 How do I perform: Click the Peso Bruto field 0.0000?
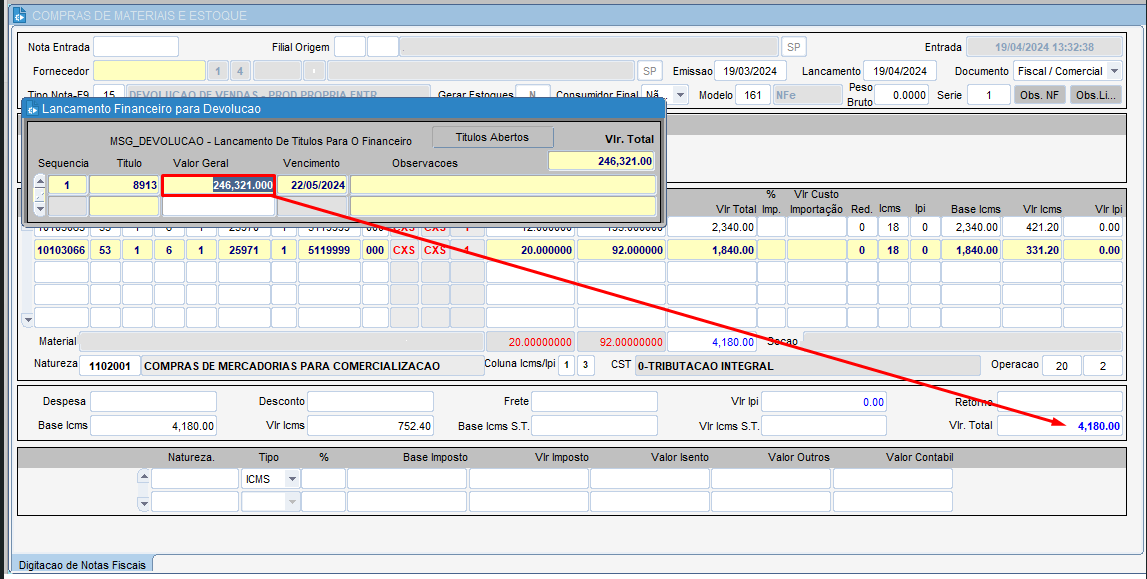pos(901,95)
